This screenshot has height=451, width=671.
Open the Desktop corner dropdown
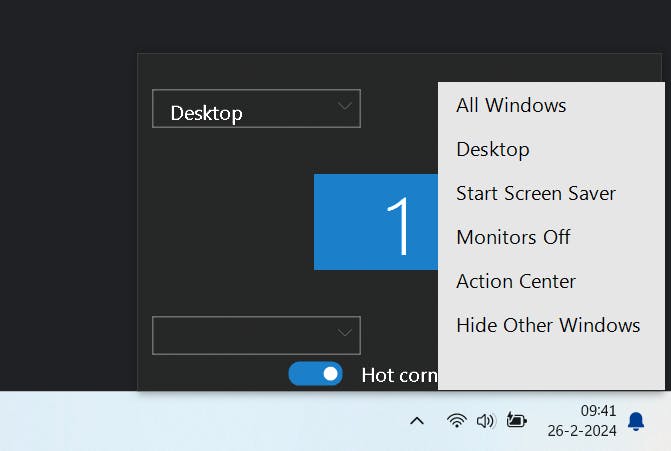click(x=256, y=109)
